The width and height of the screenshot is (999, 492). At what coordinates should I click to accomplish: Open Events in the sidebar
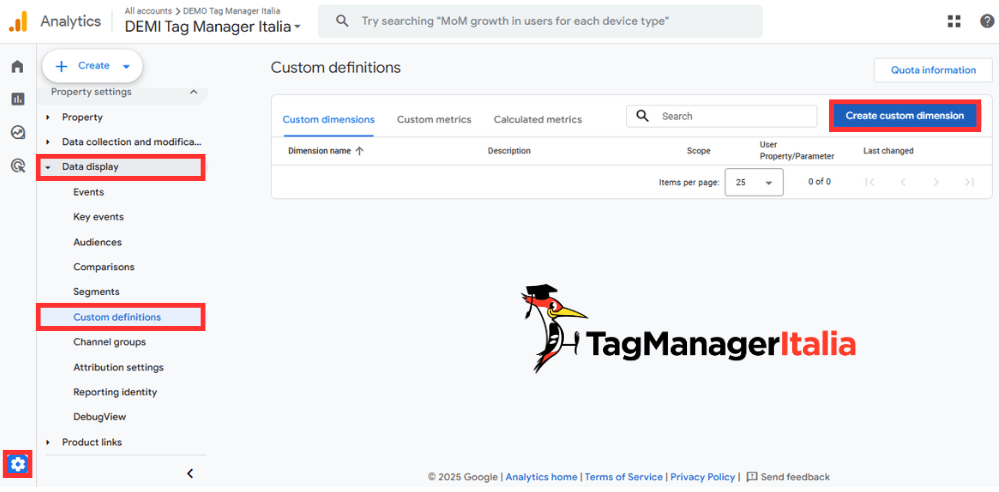(x=89, y=192)
